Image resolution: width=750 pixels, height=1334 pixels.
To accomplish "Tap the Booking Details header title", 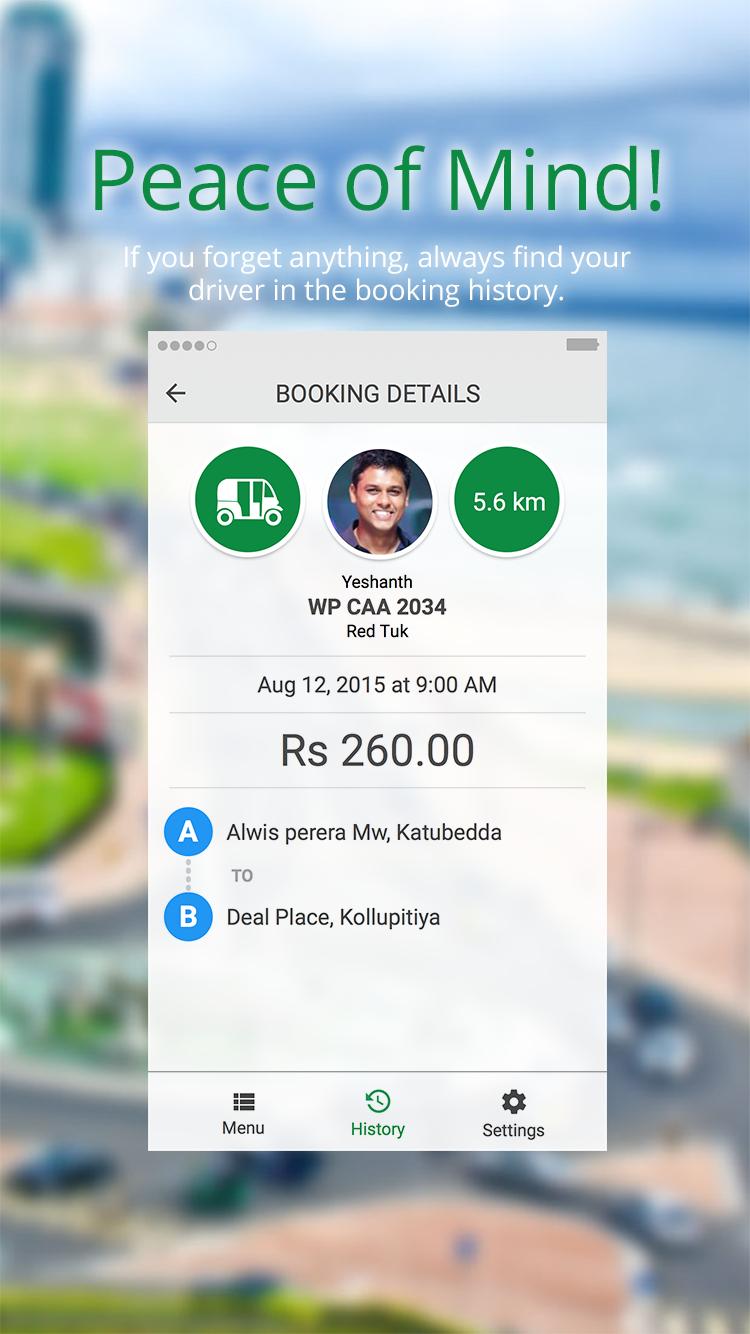I will (x=377, y=393).
